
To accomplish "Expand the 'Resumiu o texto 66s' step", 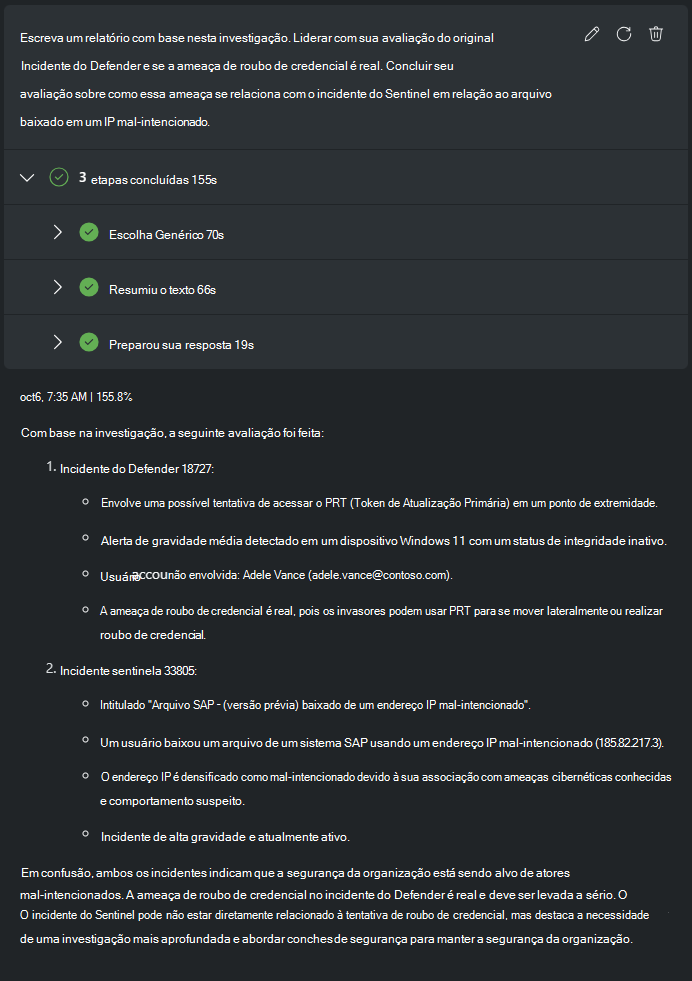I will pos(57,288).
